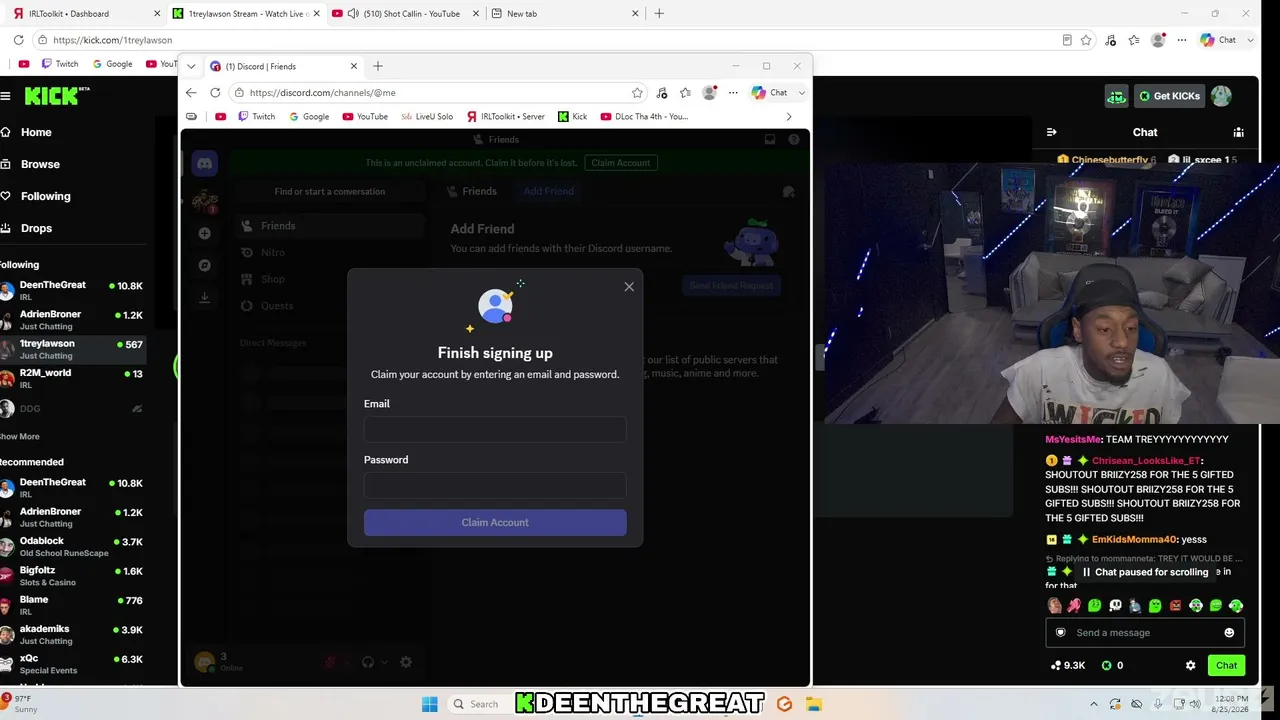Screen dimensions: 1280x720
Task: Collapse the Kick chat panel
Action: [x=1051, y=132]
